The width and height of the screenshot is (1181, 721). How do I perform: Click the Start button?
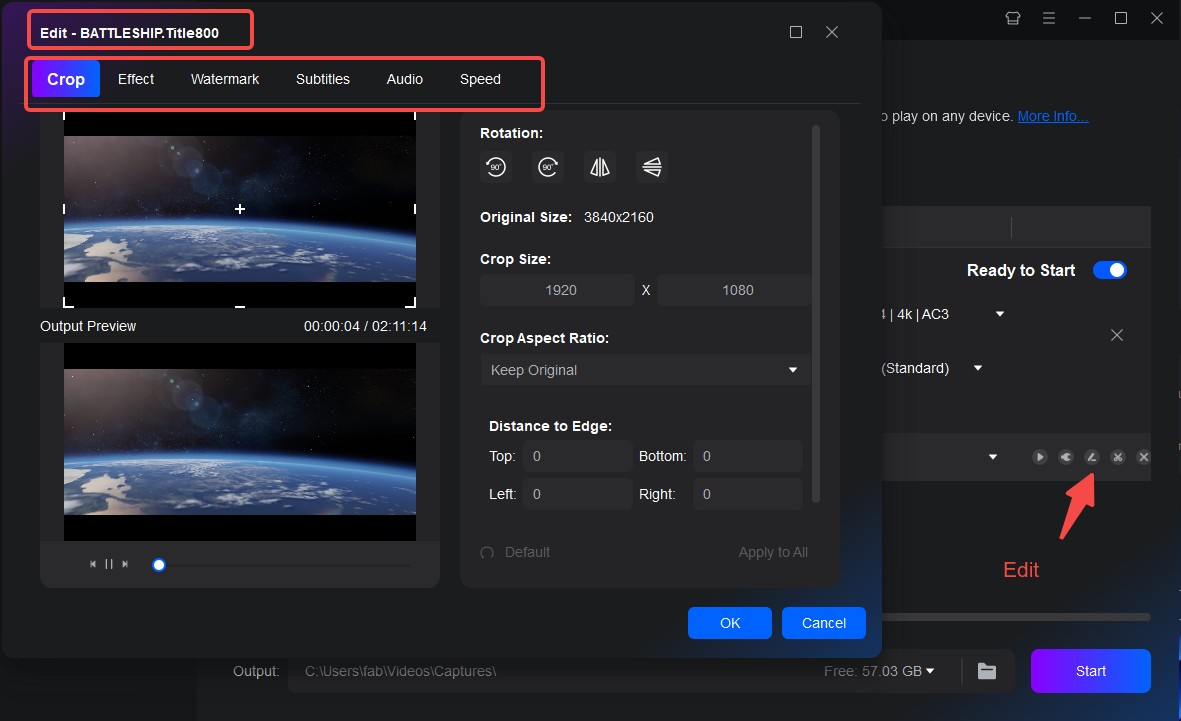tap(1091, 671)
